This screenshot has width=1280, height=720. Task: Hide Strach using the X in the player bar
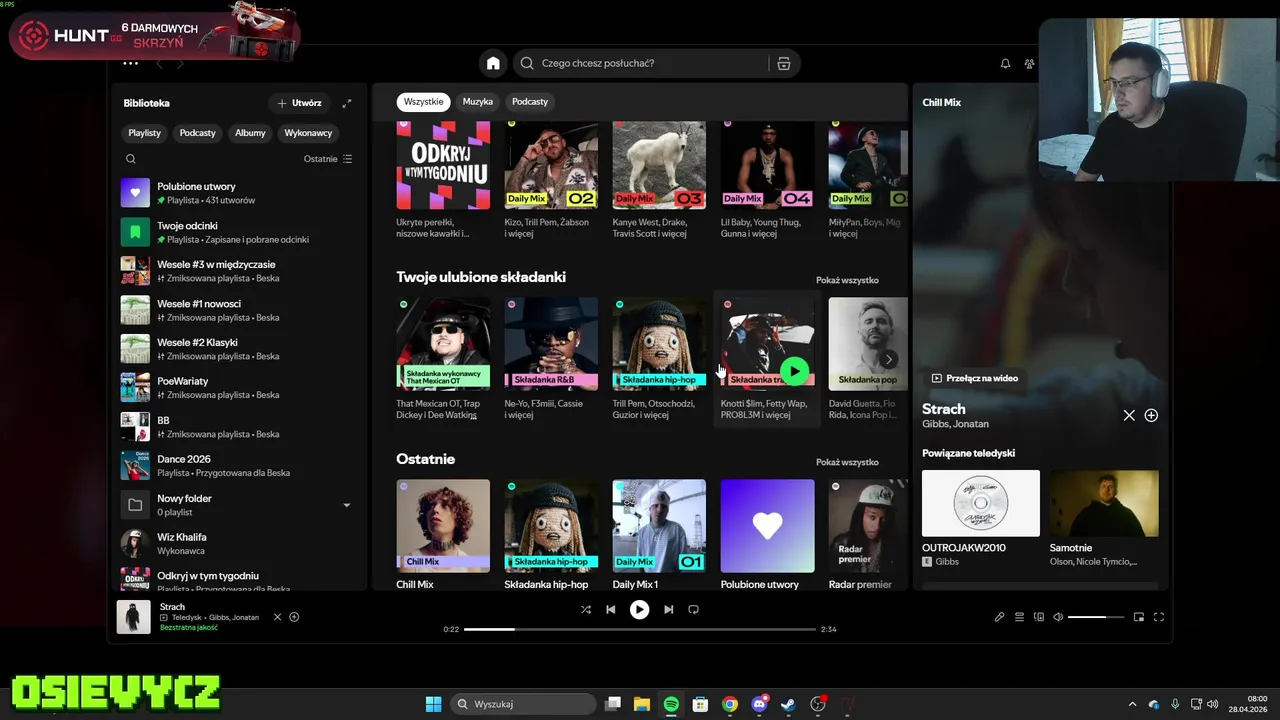[x=278, y=617]
